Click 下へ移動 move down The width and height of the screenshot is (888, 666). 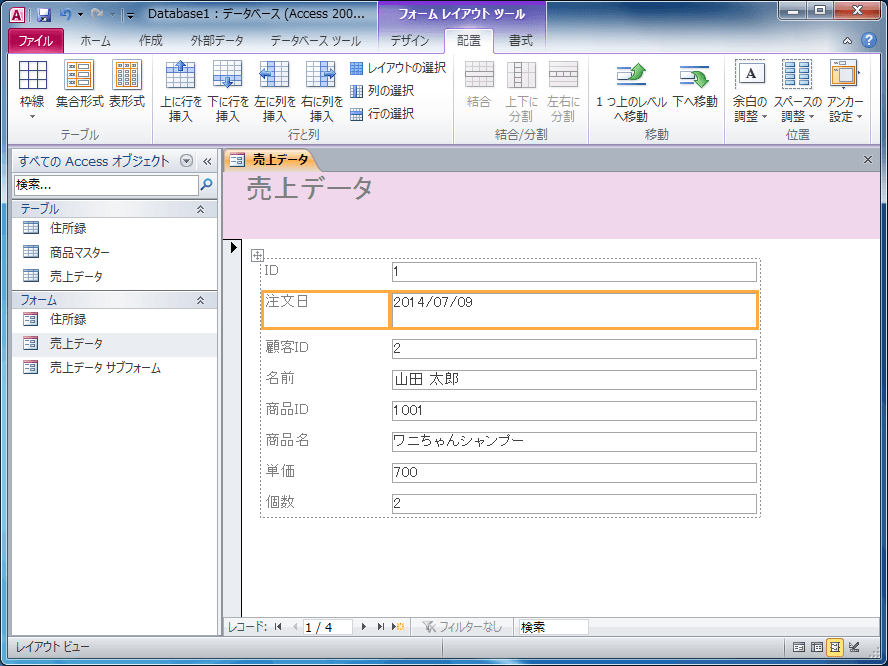point(695,85)
